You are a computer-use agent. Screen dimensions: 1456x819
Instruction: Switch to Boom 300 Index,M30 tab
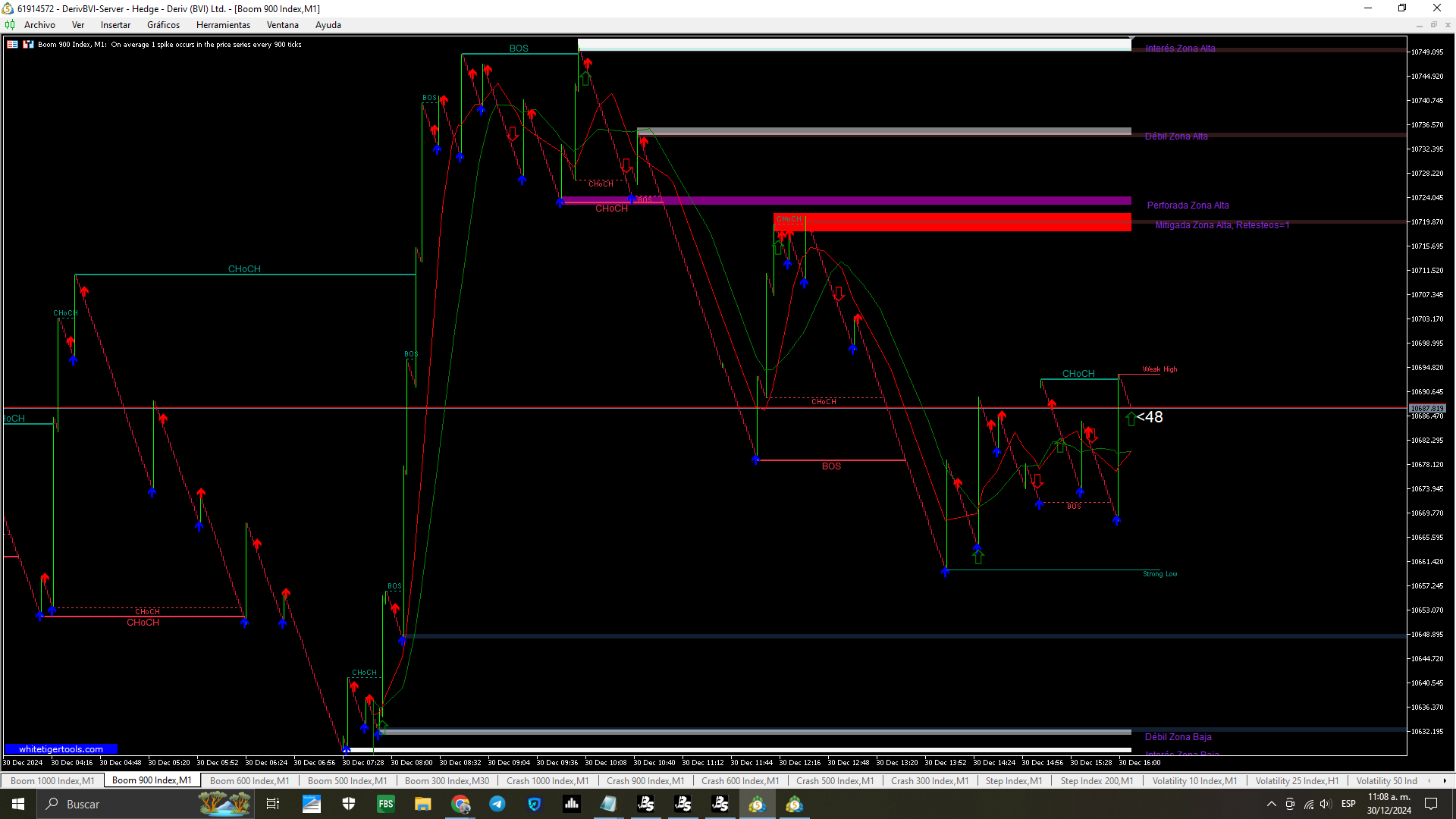[447, 780]
